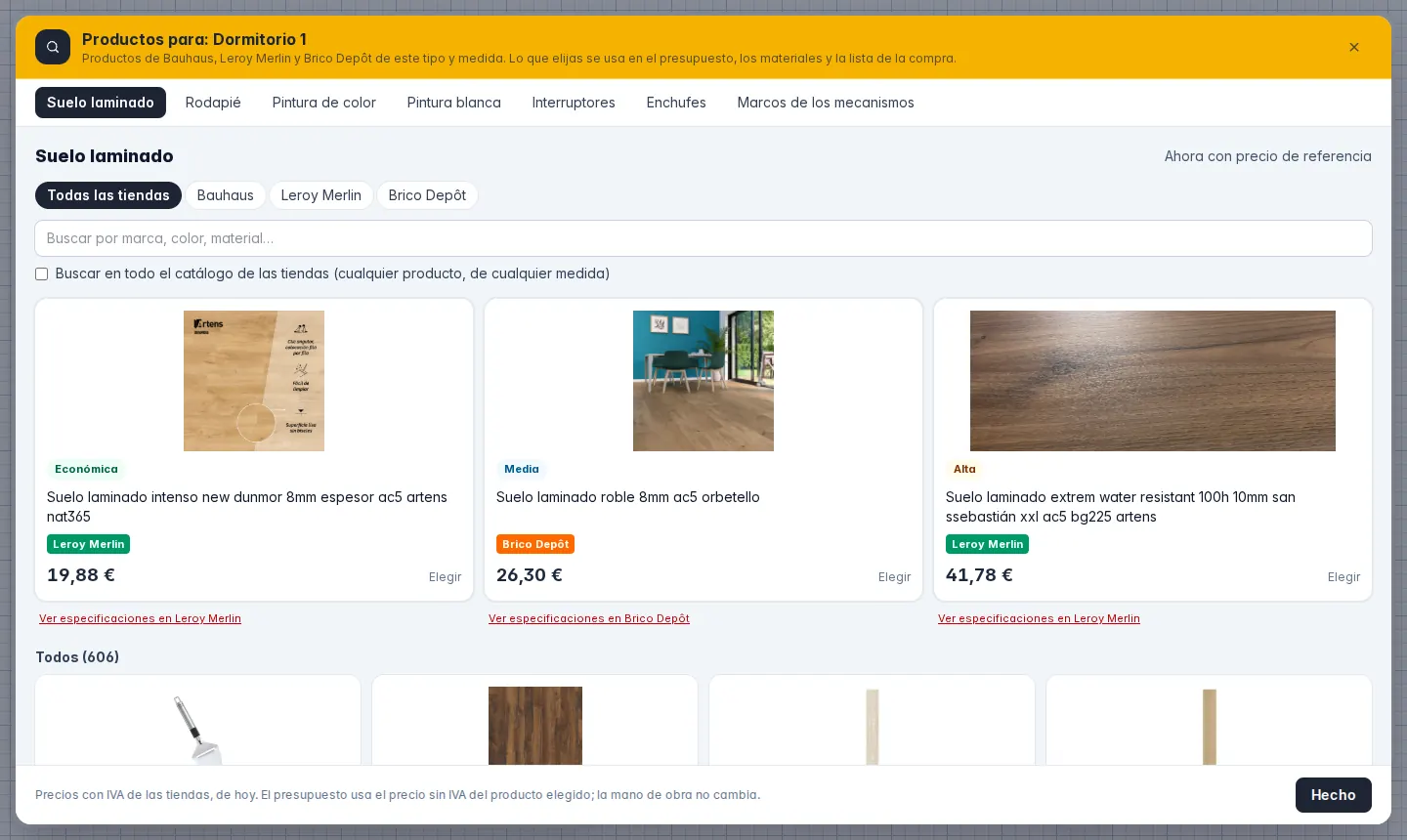1407x840 pixels.
Task: Click the title Suelo laminado intenso new dunmor
Action: [247, 507]
